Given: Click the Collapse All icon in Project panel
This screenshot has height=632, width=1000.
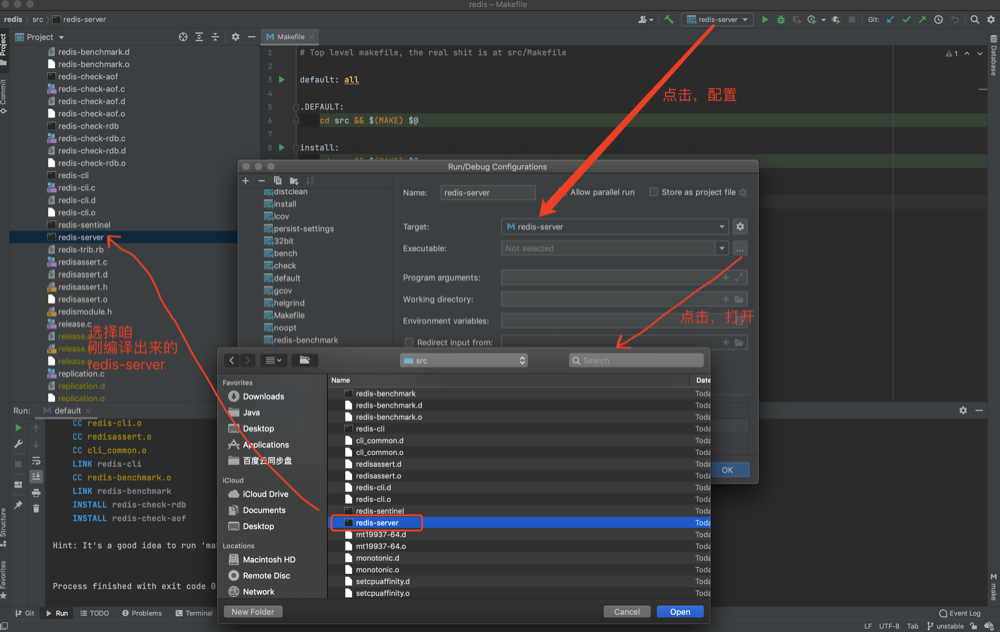Looking at the screenshot, I should pos(215,37).
